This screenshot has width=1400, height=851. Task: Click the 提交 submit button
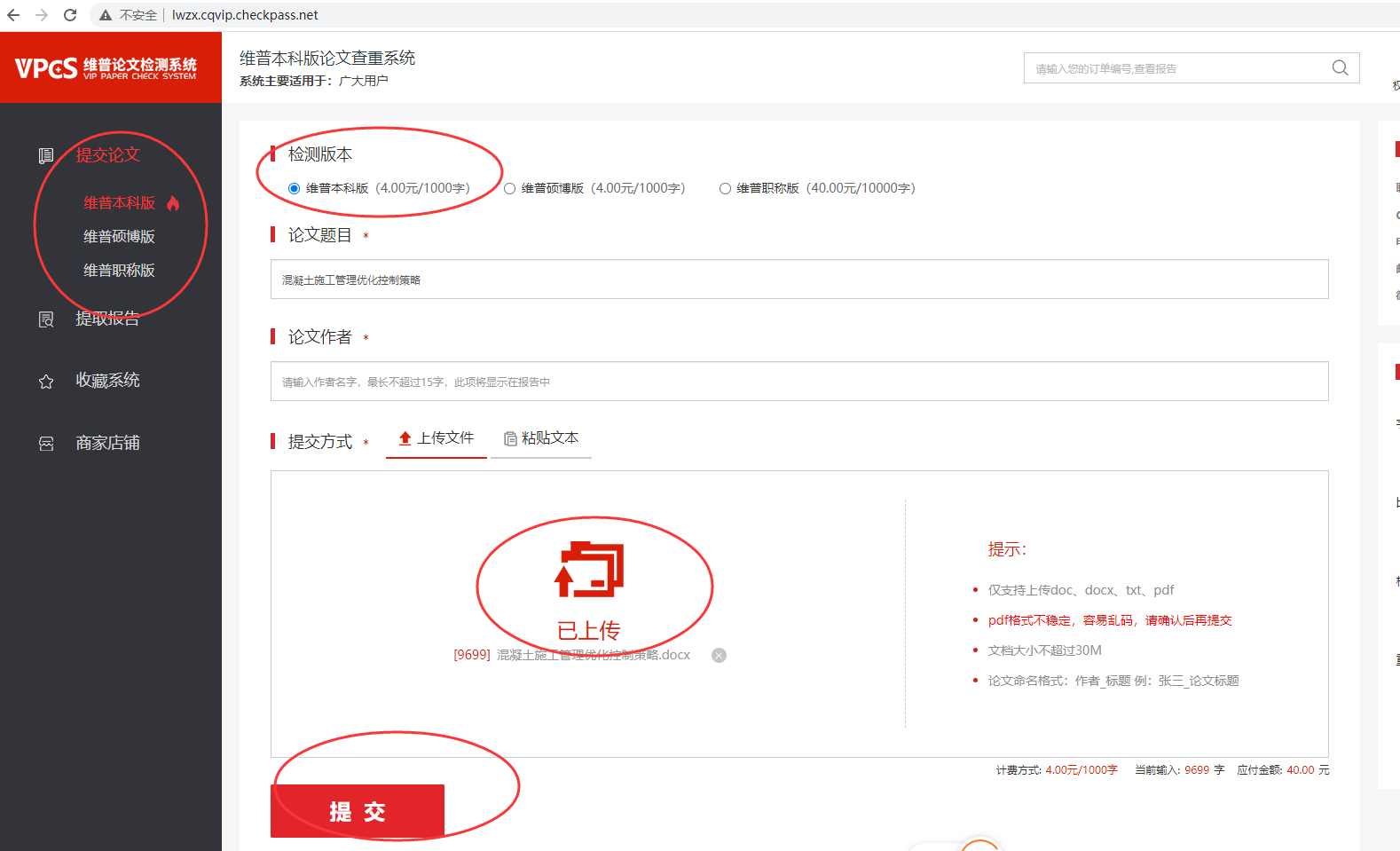tap(358, 811)
